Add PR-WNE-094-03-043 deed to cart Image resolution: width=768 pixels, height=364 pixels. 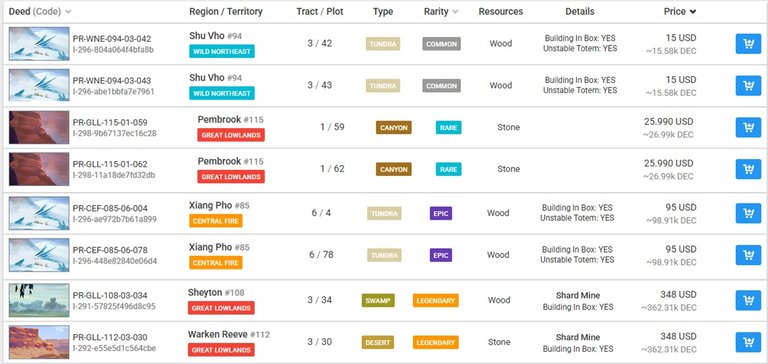pos(748,86)
